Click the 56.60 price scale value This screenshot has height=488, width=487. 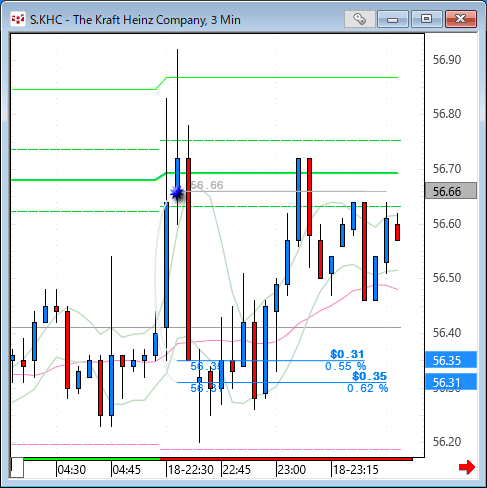point(447,223)
